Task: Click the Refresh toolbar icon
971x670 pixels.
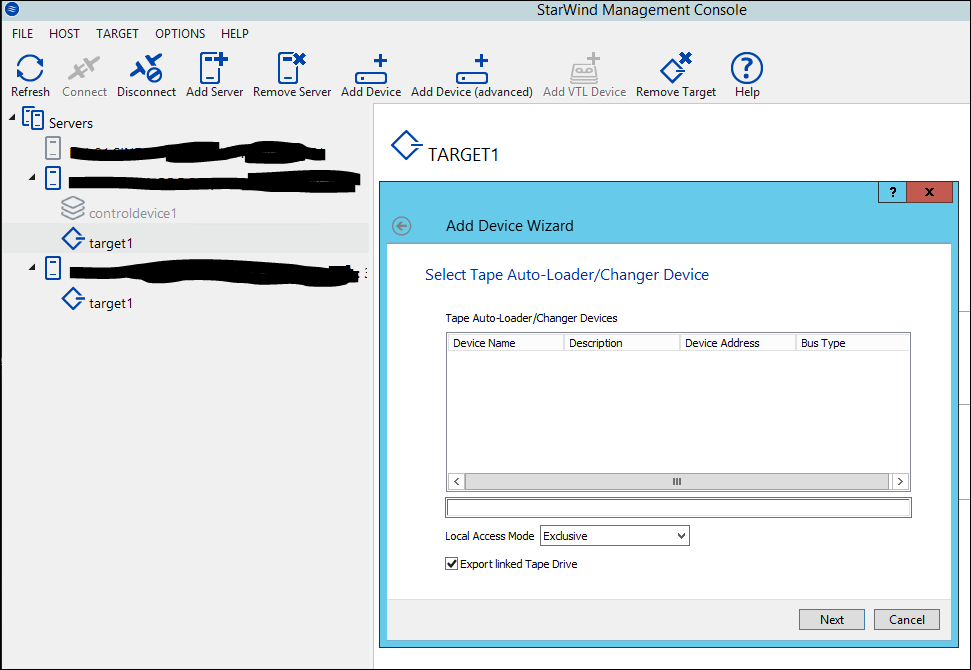Action: click(30, 68)
